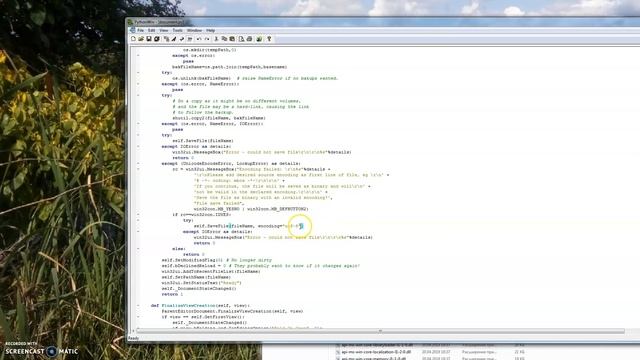Screen dimensions: 640x360
Task: Collapse fold at 'rc = win32ui.MessageBox' line
Action: tap(138, 169)
